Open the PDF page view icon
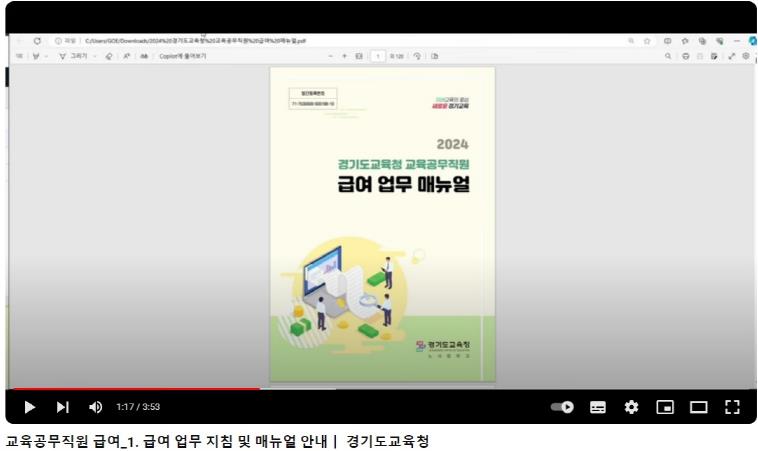The image size is (758, 451). click(435, 56)
